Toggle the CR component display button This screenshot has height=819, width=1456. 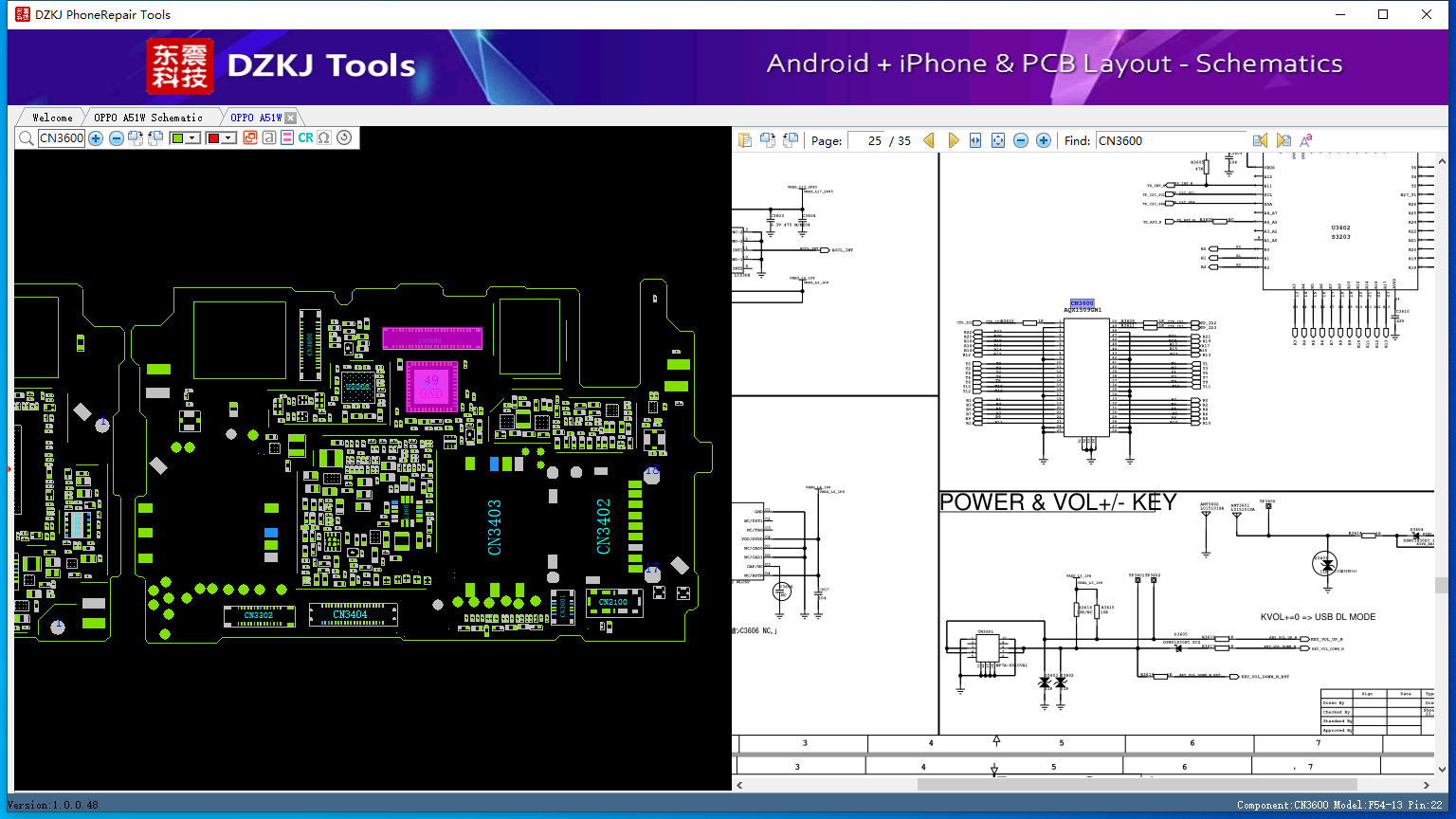pos(305,138)
